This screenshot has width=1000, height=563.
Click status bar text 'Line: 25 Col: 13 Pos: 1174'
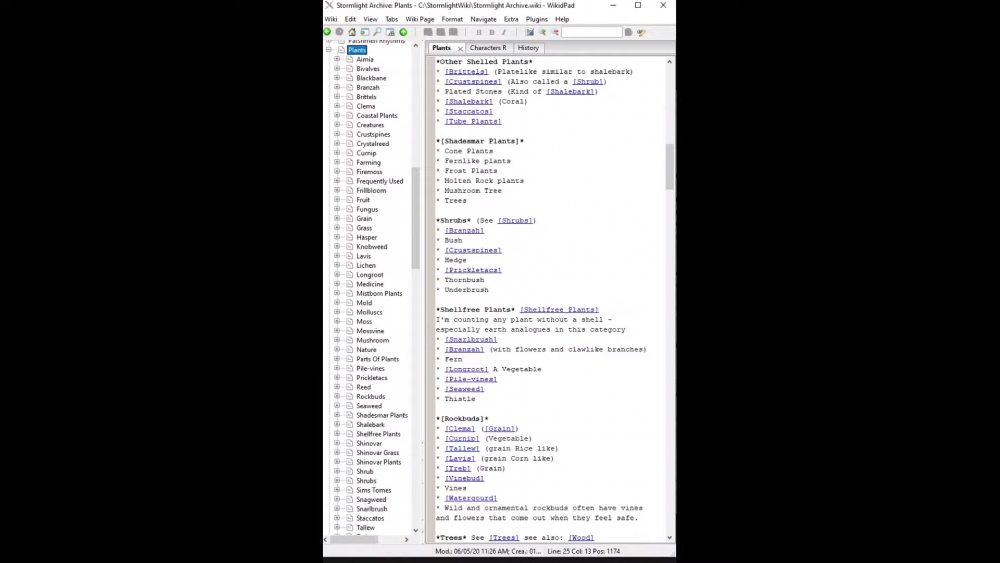pos(584,552)
